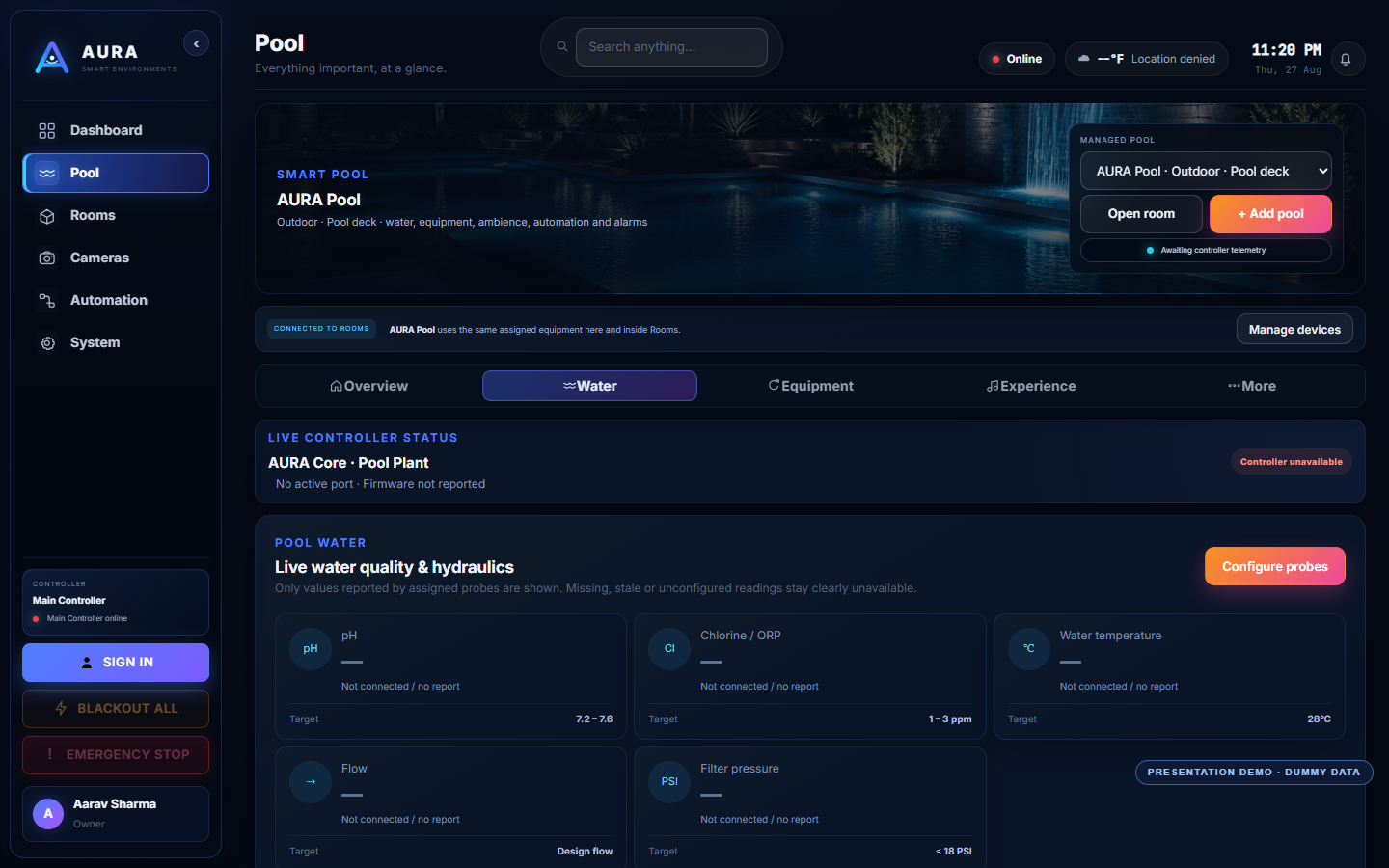Focus the Search anything field
Screen dimensions: 1389x868
(x=671, y=47)
